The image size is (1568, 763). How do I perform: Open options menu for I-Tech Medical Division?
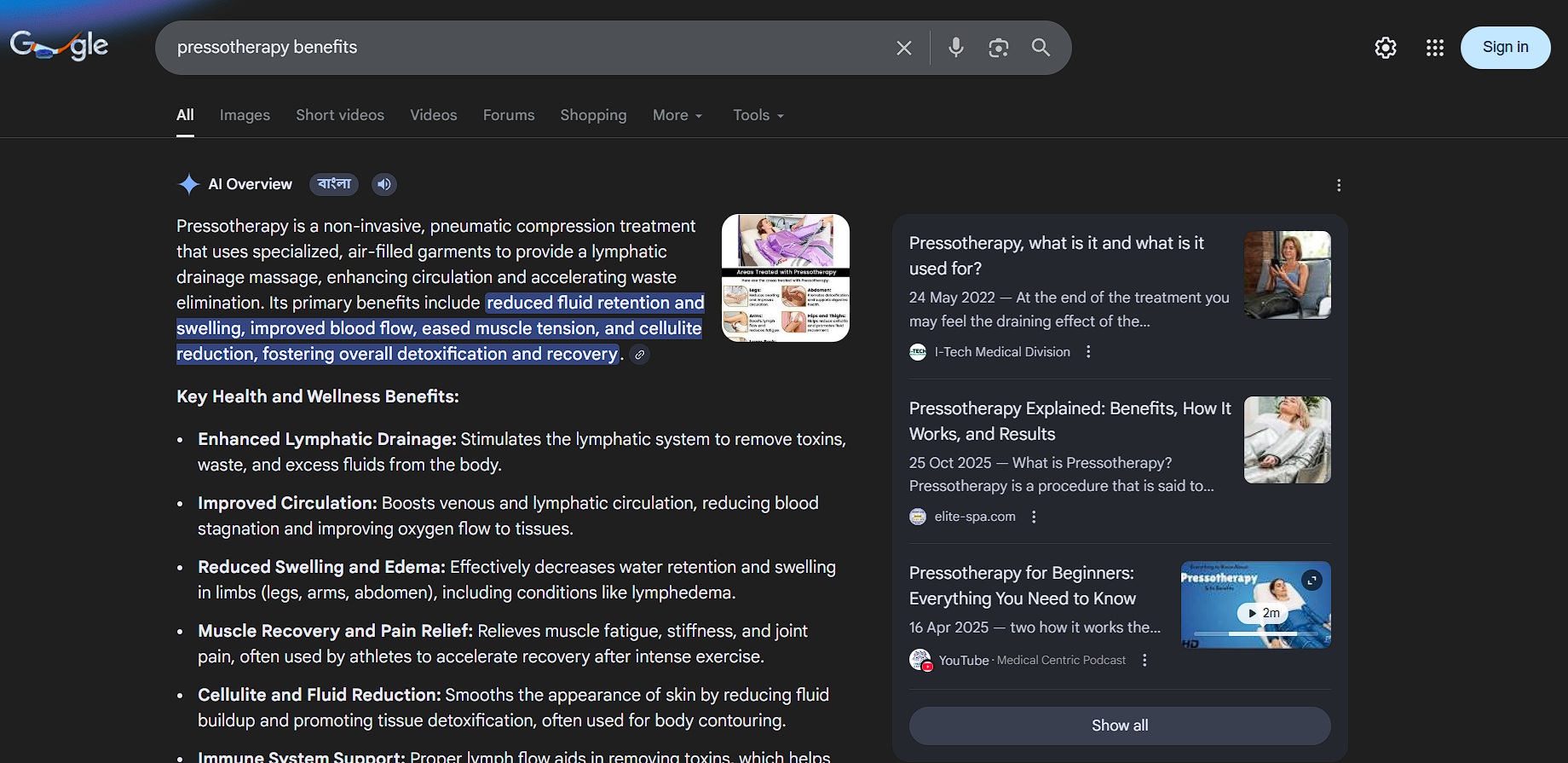[1088, 352]
